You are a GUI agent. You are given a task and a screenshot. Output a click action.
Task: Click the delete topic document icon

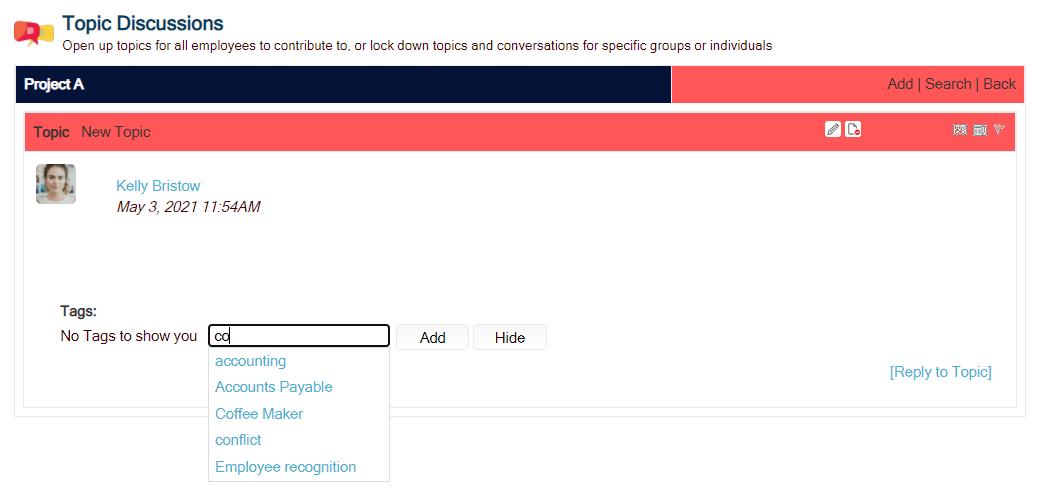[x=853, y=129]
